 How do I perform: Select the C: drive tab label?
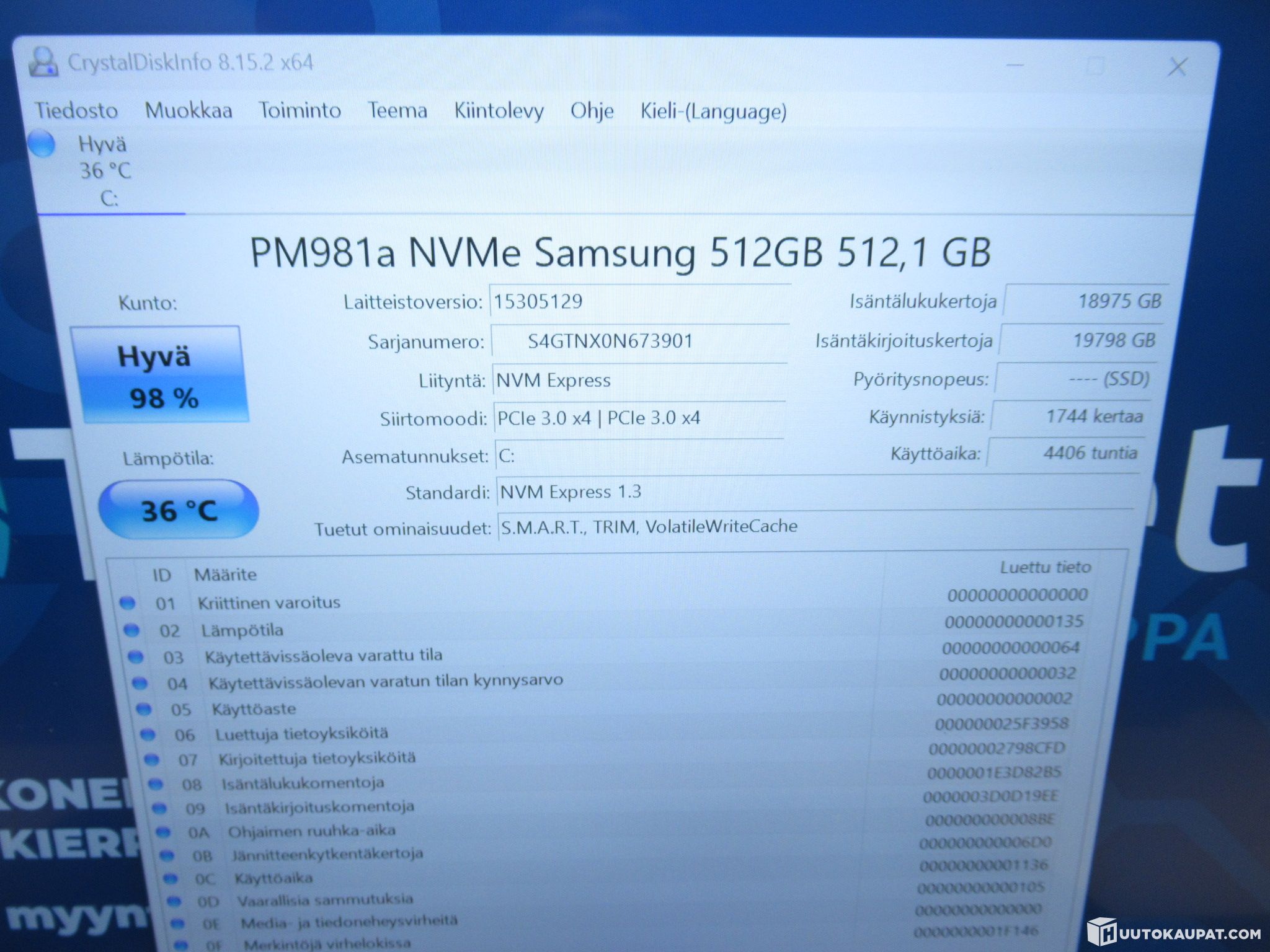pyautogui.click(x=109, y=198)
